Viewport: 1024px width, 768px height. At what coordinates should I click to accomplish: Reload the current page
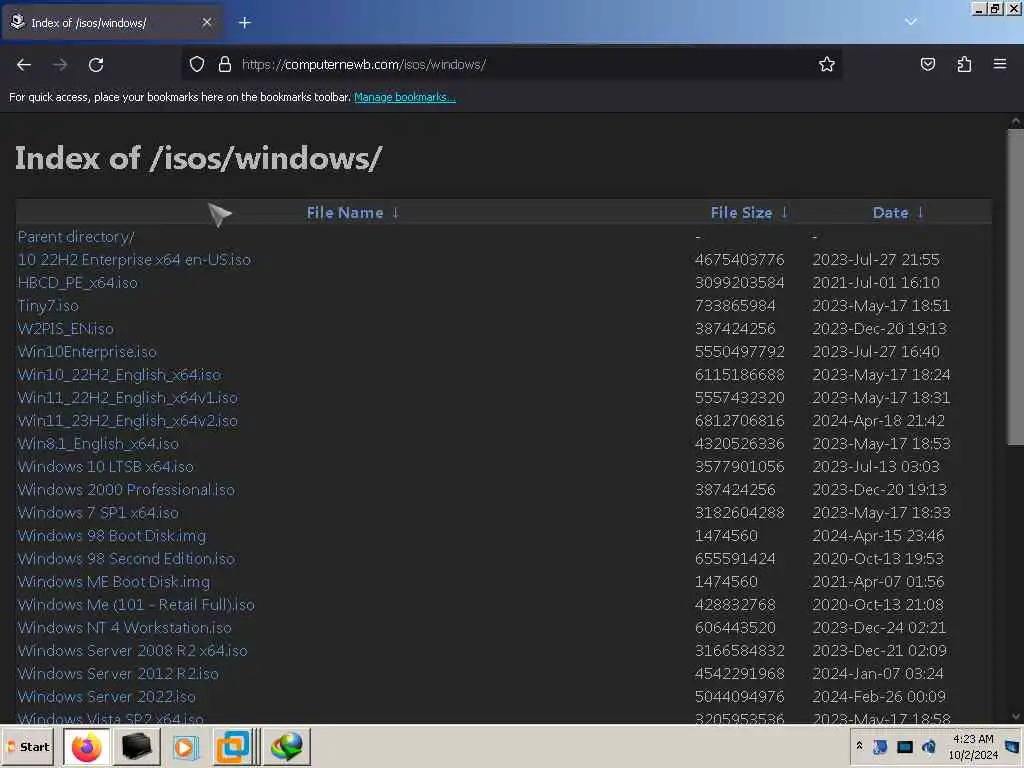point(96,65)
